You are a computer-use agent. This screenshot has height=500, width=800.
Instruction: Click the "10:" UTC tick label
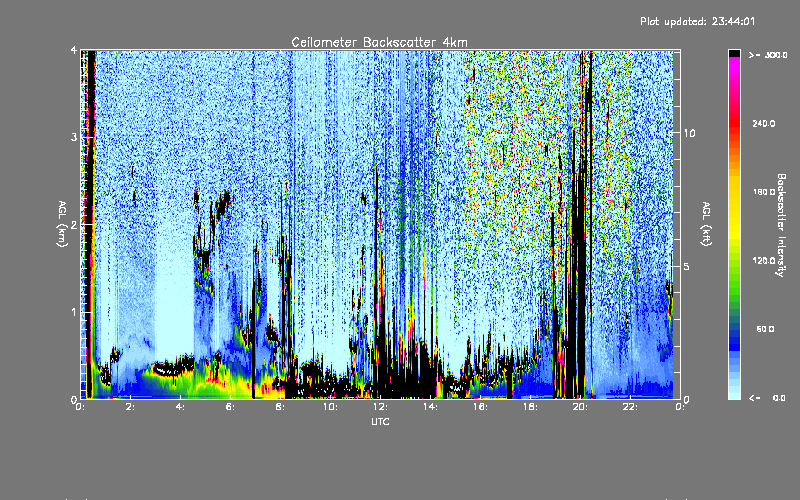330,407
